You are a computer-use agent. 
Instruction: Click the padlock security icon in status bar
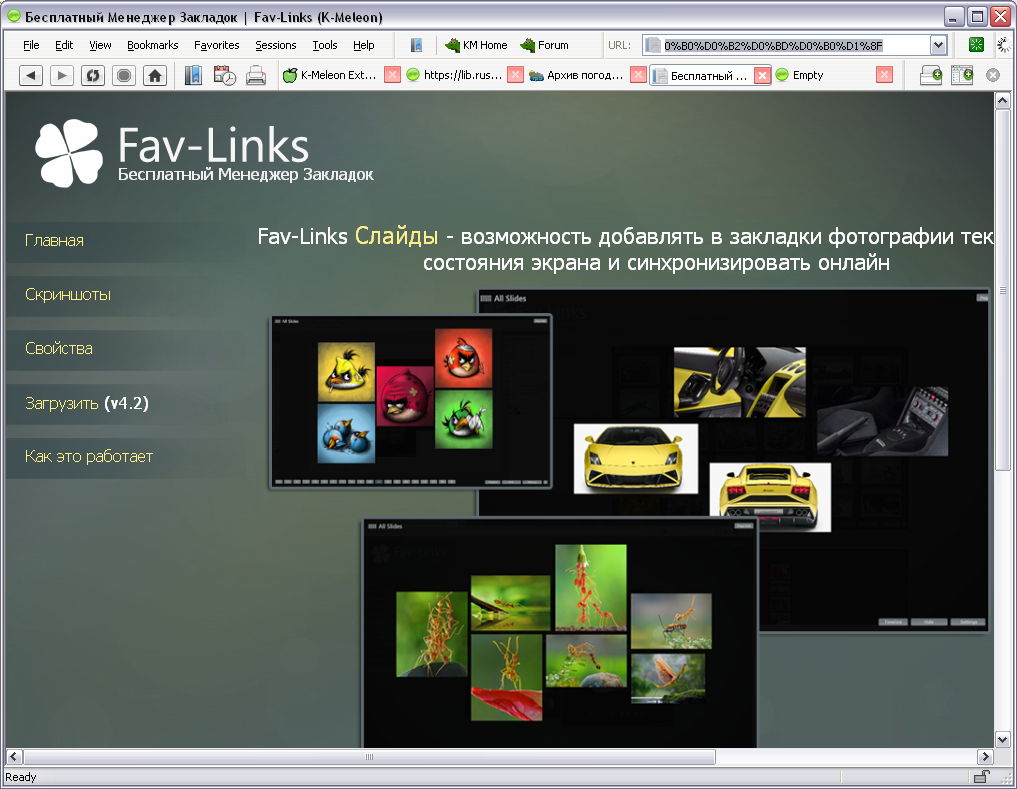(x=982, y=777)
